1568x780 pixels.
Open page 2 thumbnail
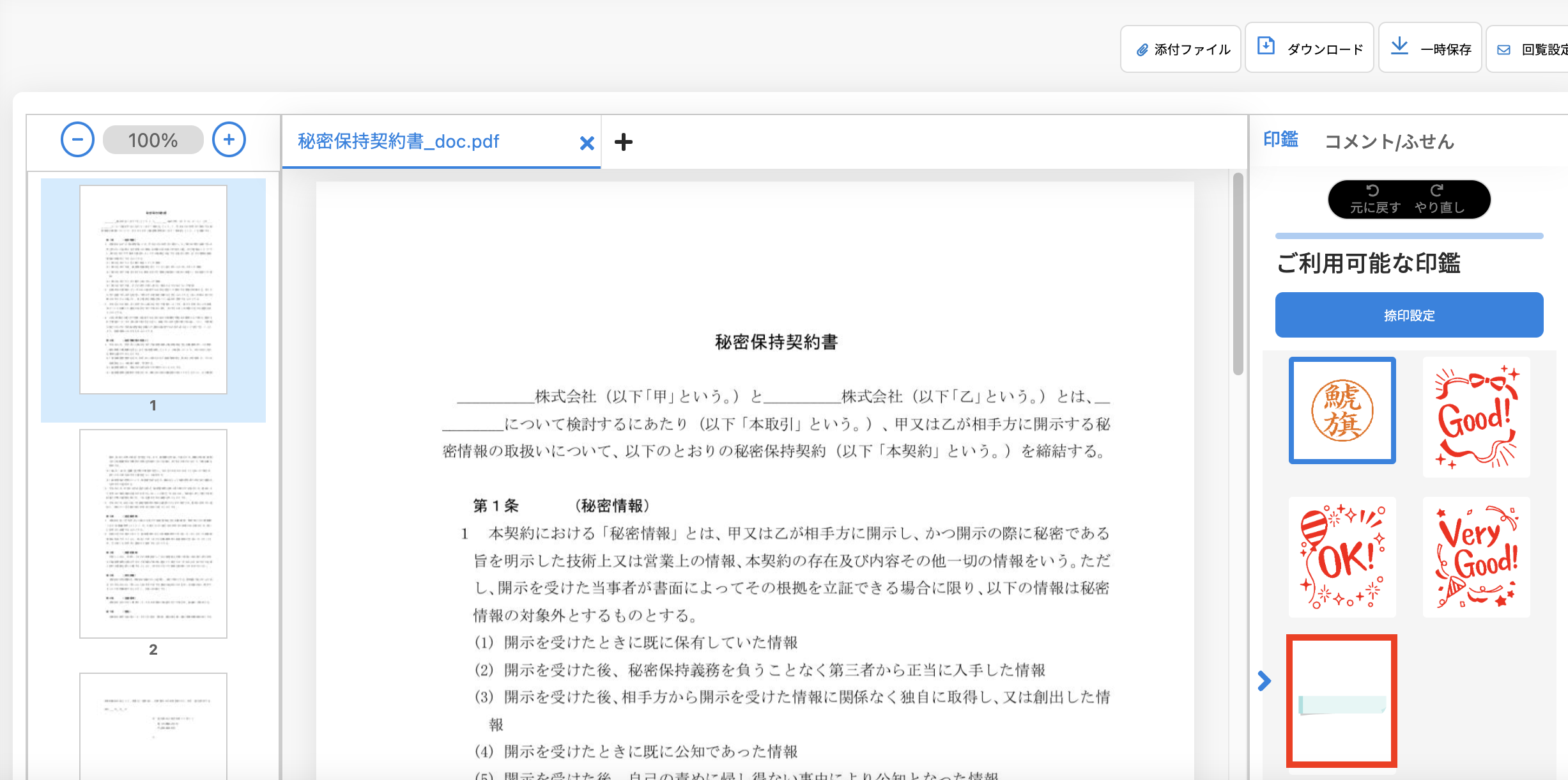click(x=153, y=534)
